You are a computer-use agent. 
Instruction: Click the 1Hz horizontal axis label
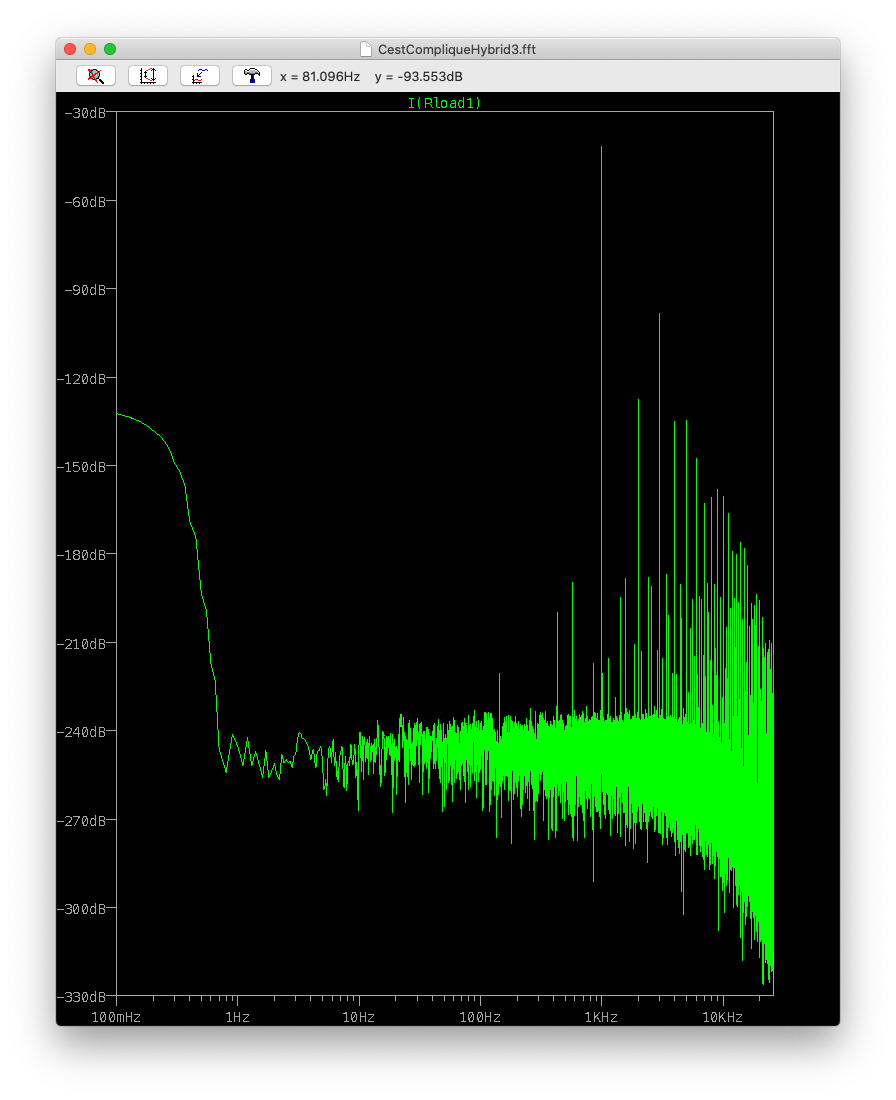pos(238,1017)
